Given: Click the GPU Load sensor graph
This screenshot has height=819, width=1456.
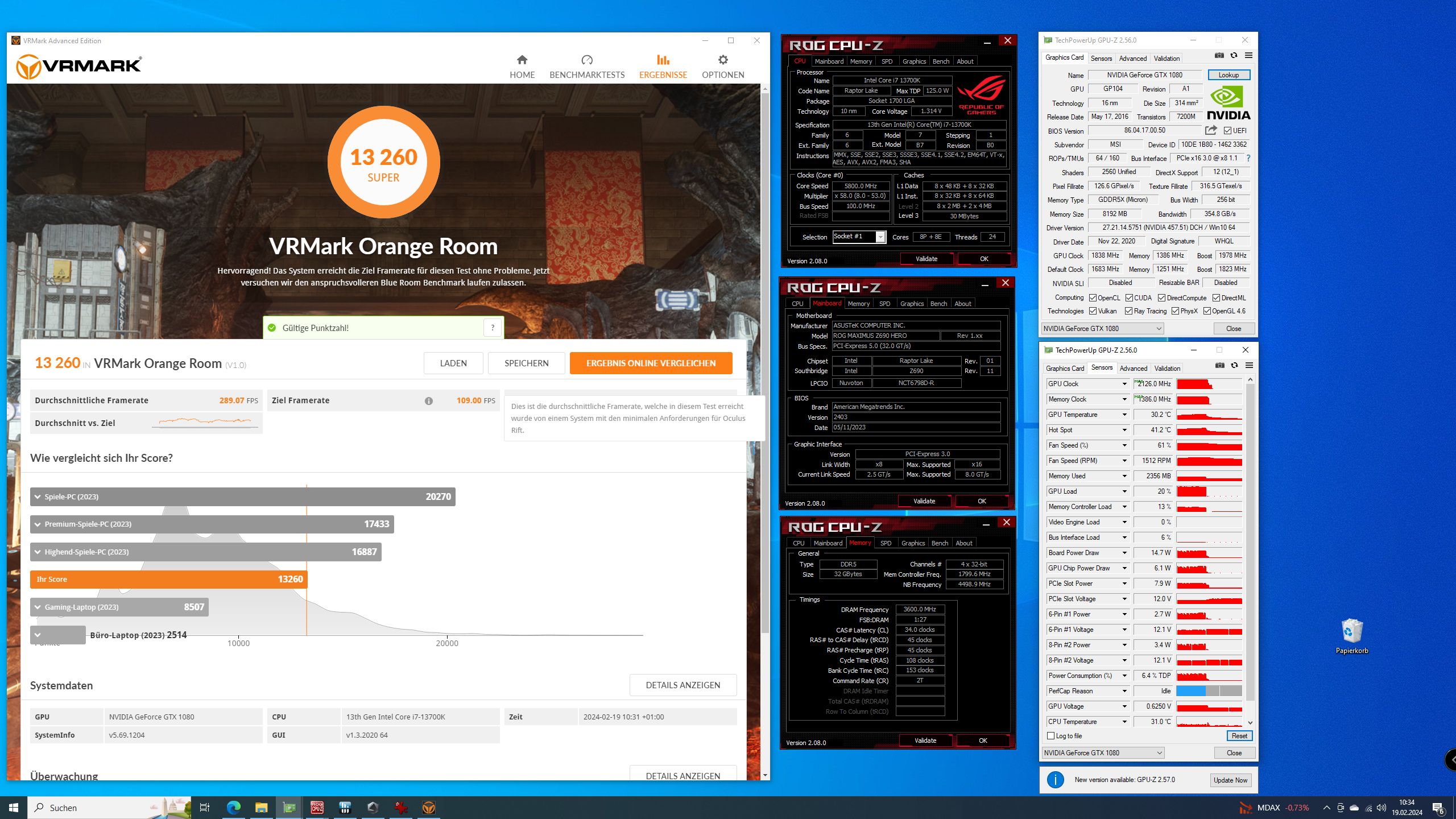Looking at the screenshot, I should [x=1209, y=491].
